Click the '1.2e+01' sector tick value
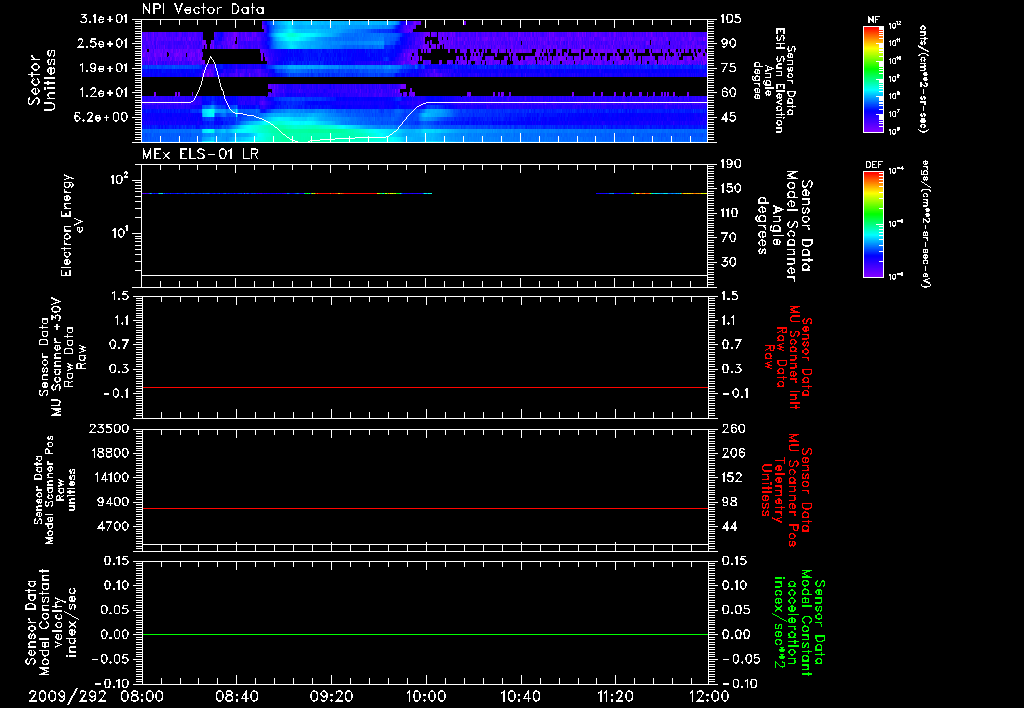This screenshot has height=708, width=1024. (x=104, y=93)
